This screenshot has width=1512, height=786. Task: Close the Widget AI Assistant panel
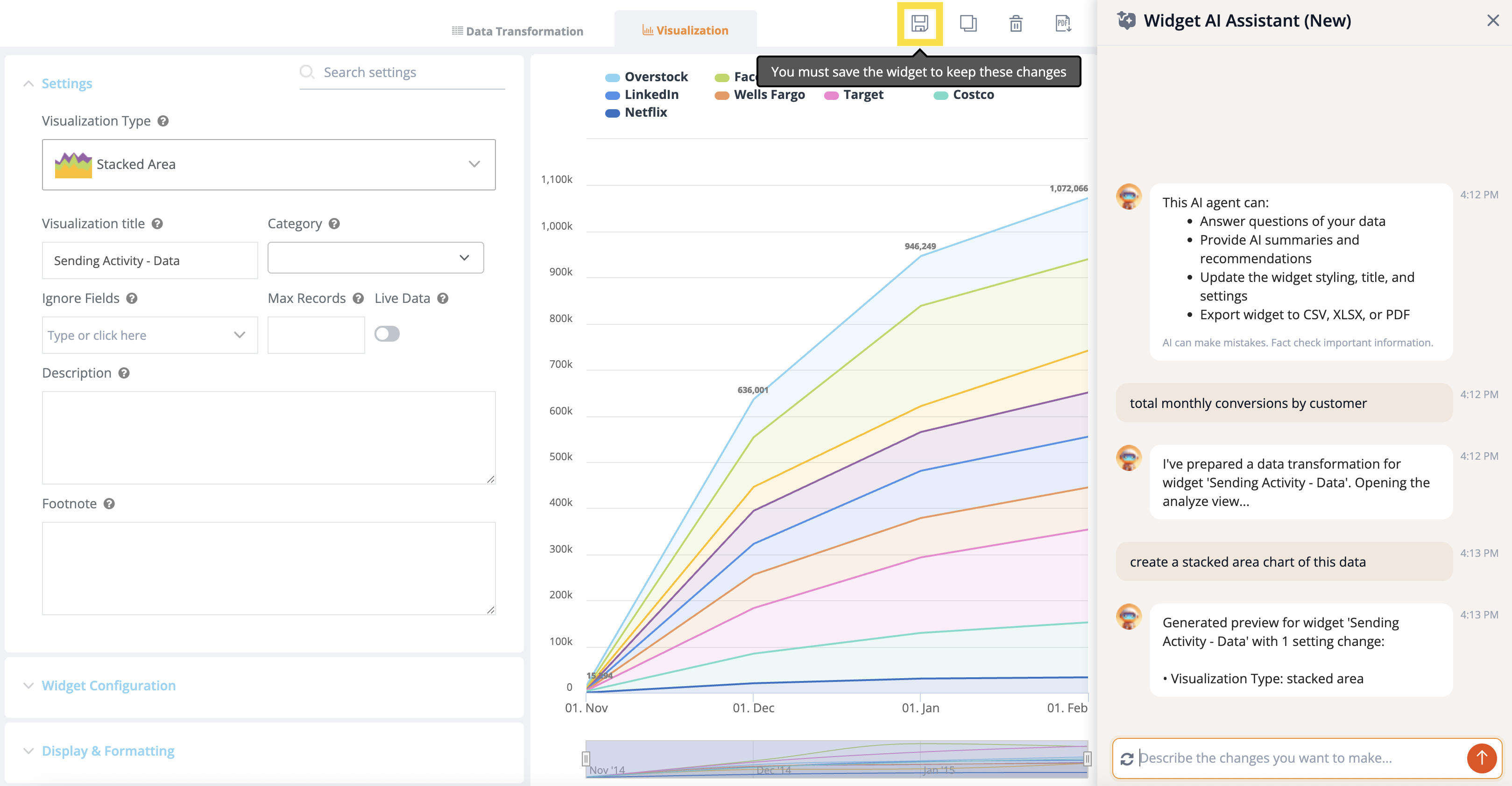coord(1493,21)
